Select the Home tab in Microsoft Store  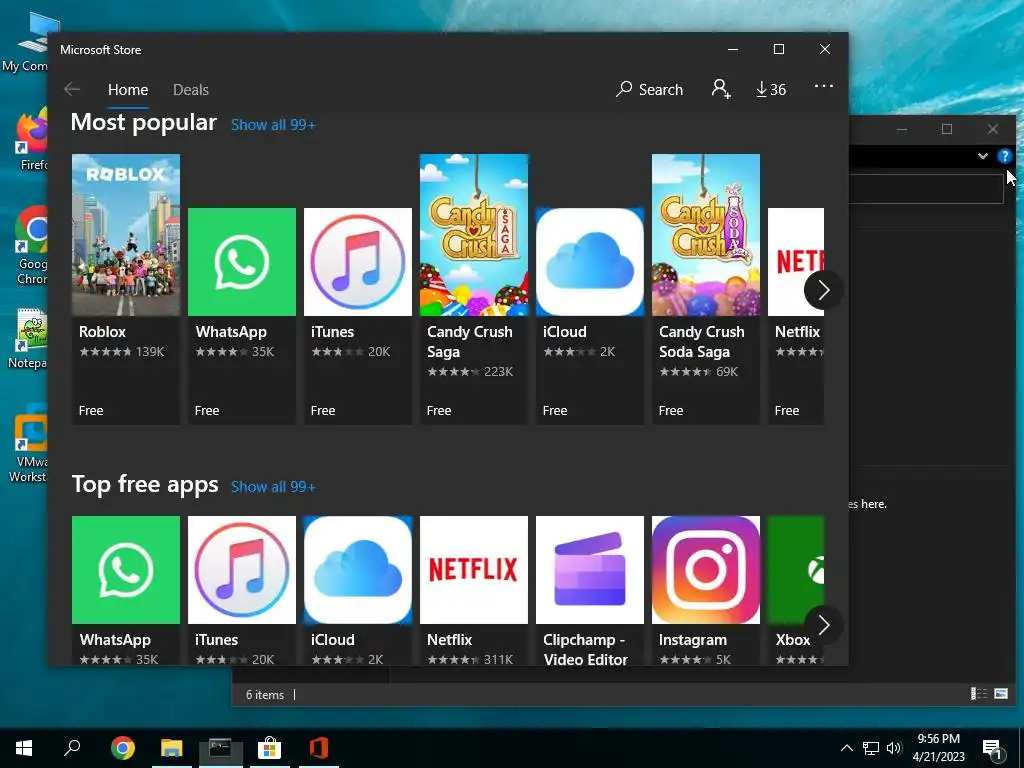click(x=128, y=89)
